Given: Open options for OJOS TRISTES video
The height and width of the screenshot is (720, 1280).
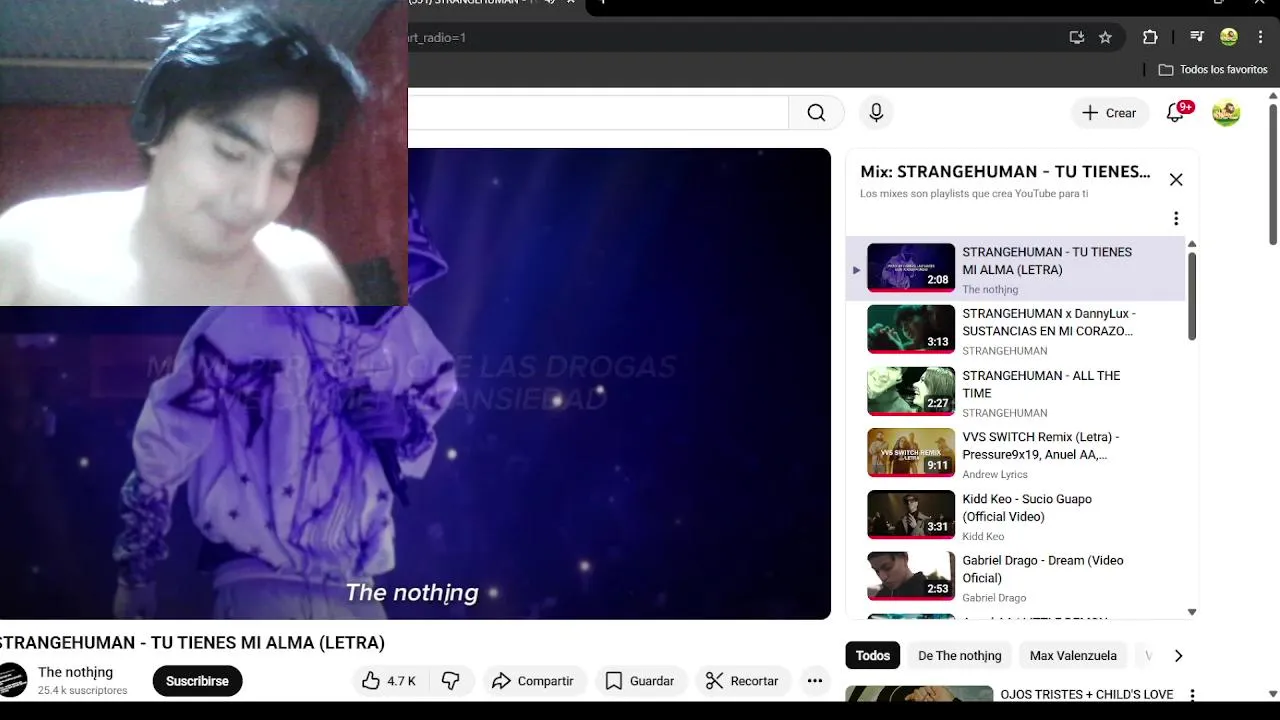Looking at the screenshot, I should 1192,695.
